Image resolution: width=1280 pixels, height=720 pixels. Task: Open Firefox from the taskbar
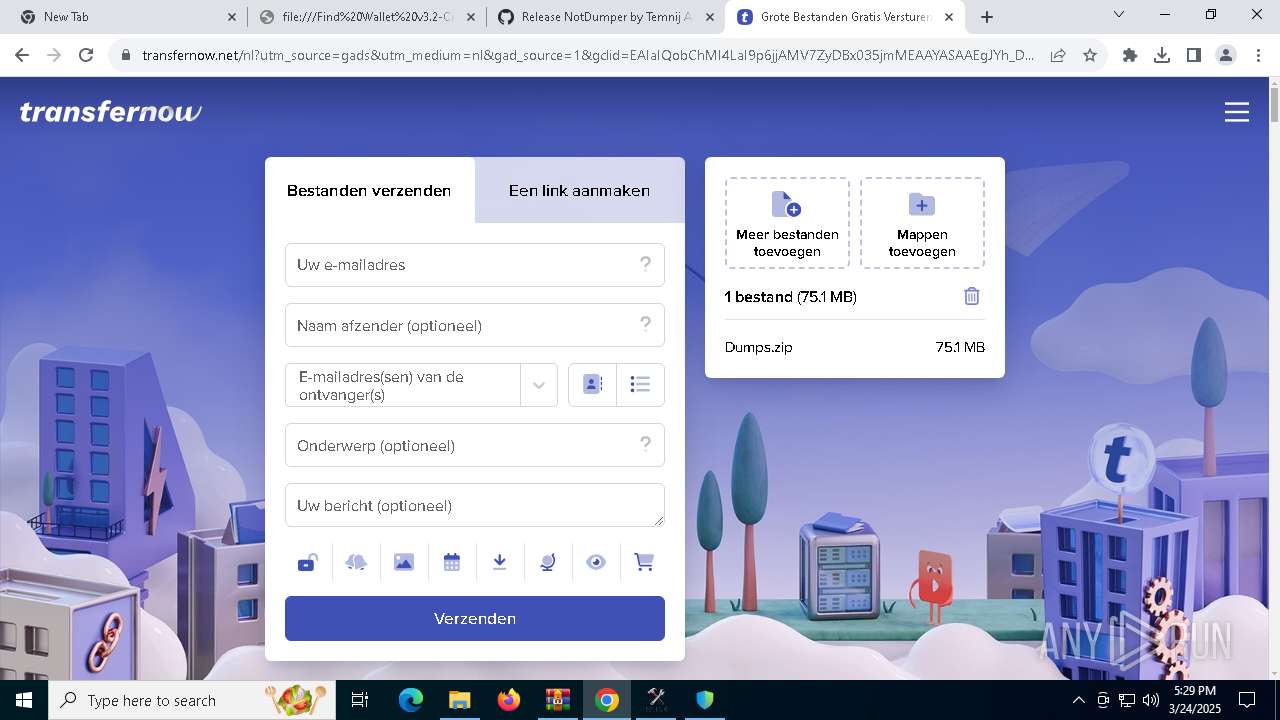point(508,700)
